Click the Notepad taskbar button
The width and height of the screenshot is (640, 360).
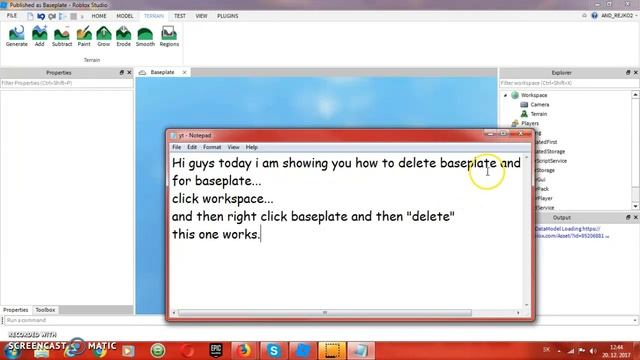[360, 350]
